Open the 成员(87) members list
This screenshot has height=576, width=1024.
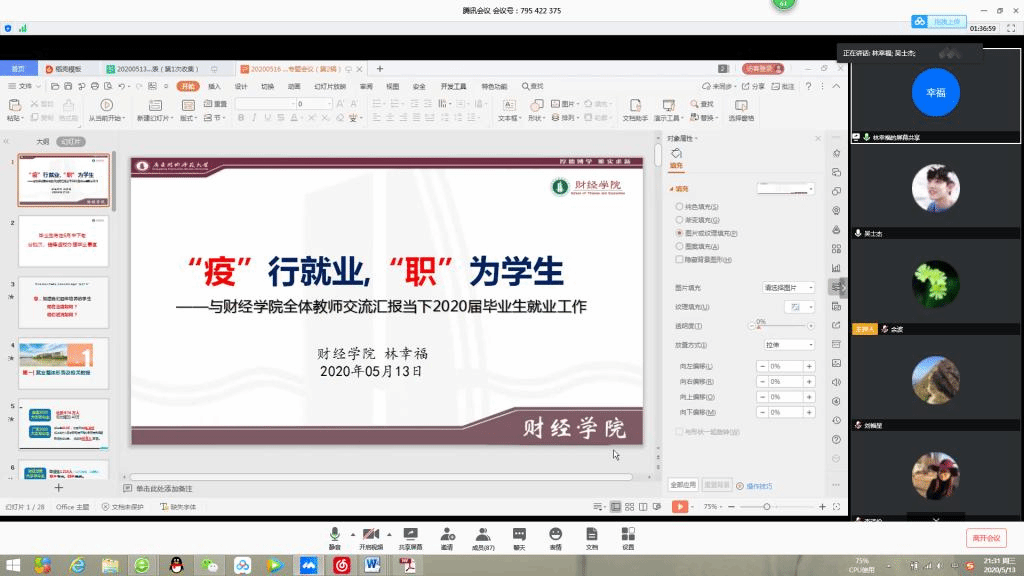point(483,535)
